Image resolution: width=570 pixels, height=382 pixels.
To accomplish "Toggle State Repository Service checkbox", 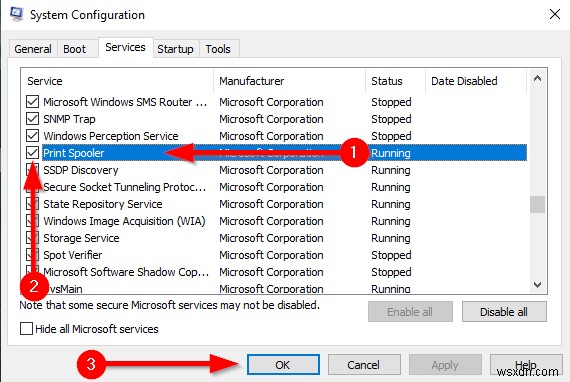I will (32, 204).
